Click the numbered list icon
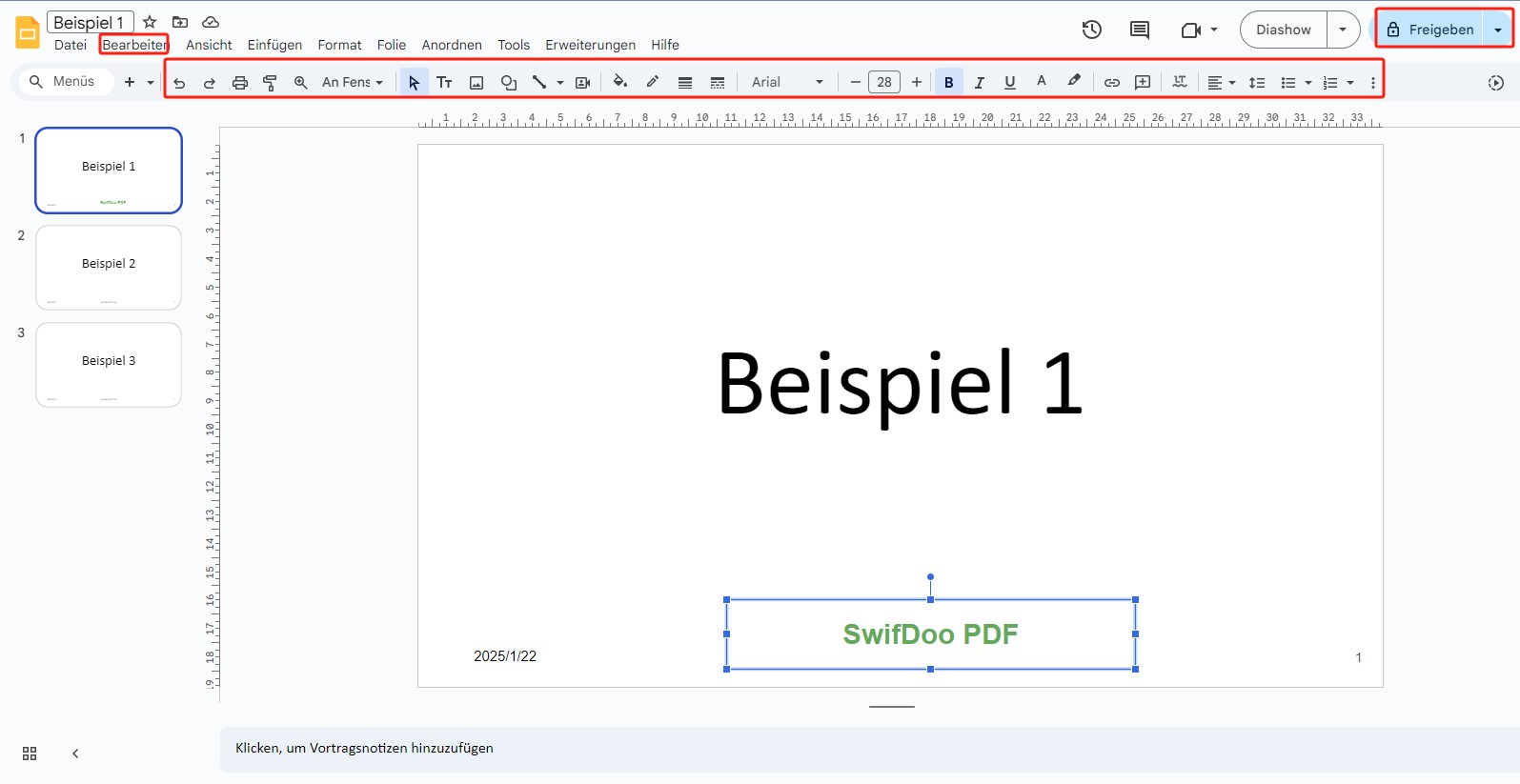The image size is (1520, 784). pos(1330,83)
